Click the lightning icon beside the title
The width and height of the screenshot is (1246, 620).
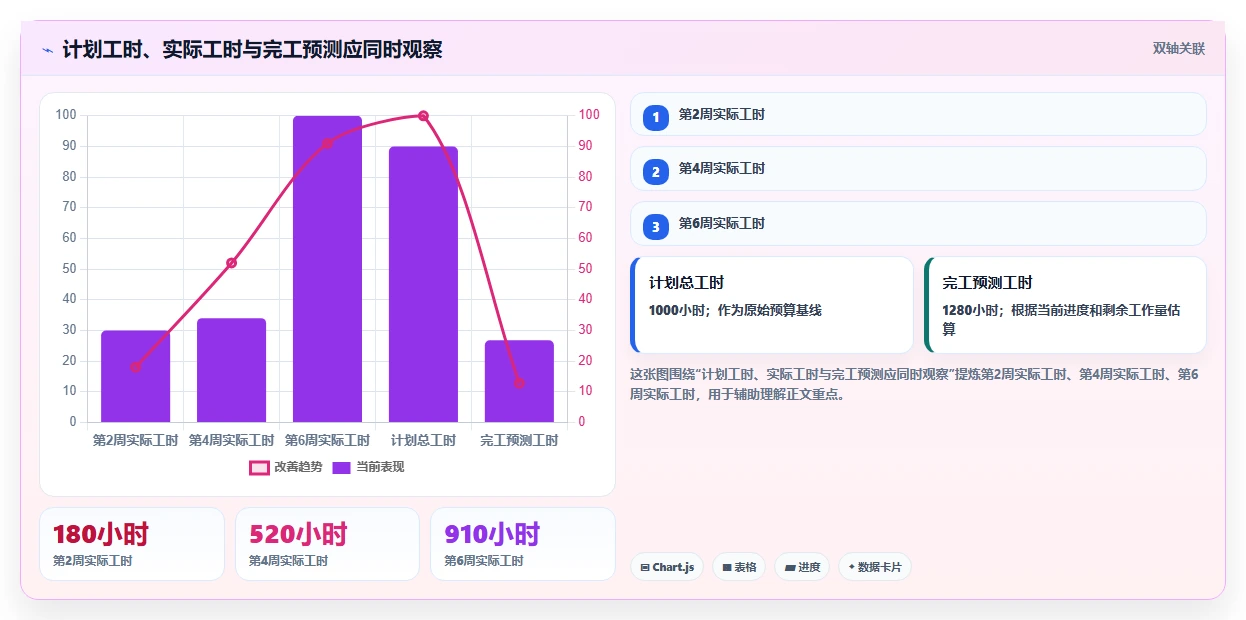point(48,49)
